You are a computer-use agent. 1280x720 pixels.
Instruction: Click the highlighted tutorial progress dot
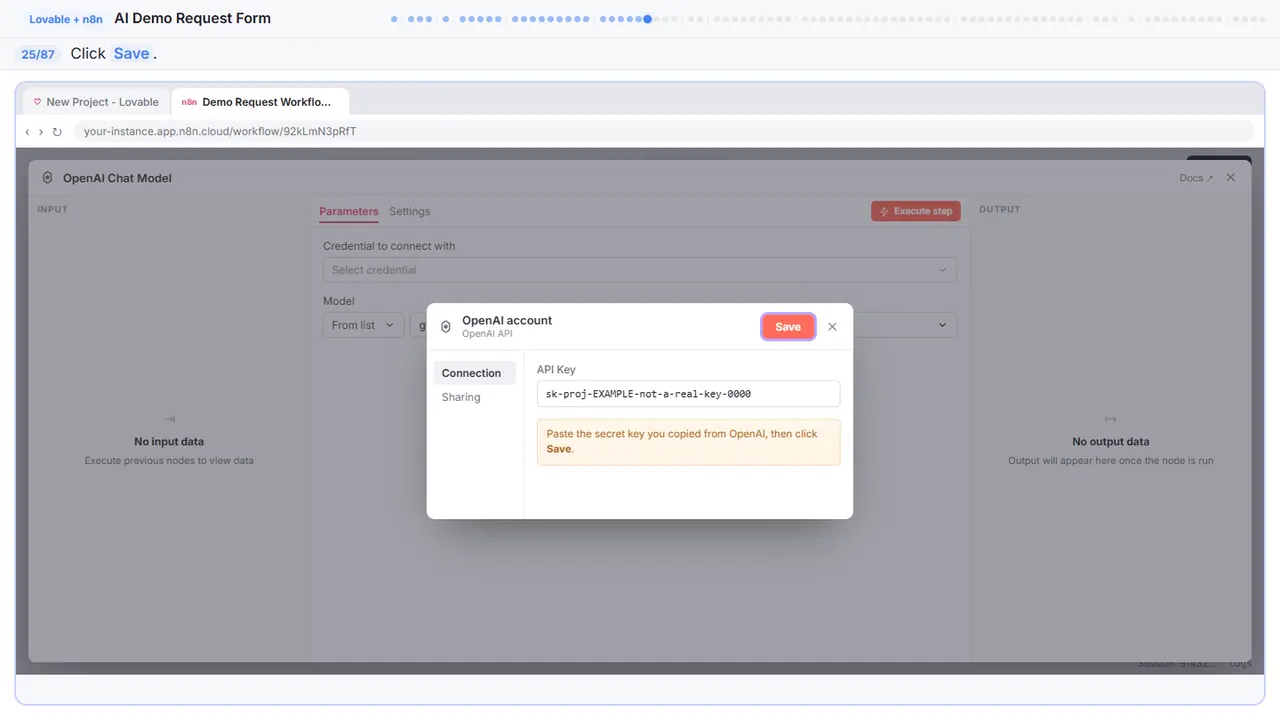click(x=648, y=19)
